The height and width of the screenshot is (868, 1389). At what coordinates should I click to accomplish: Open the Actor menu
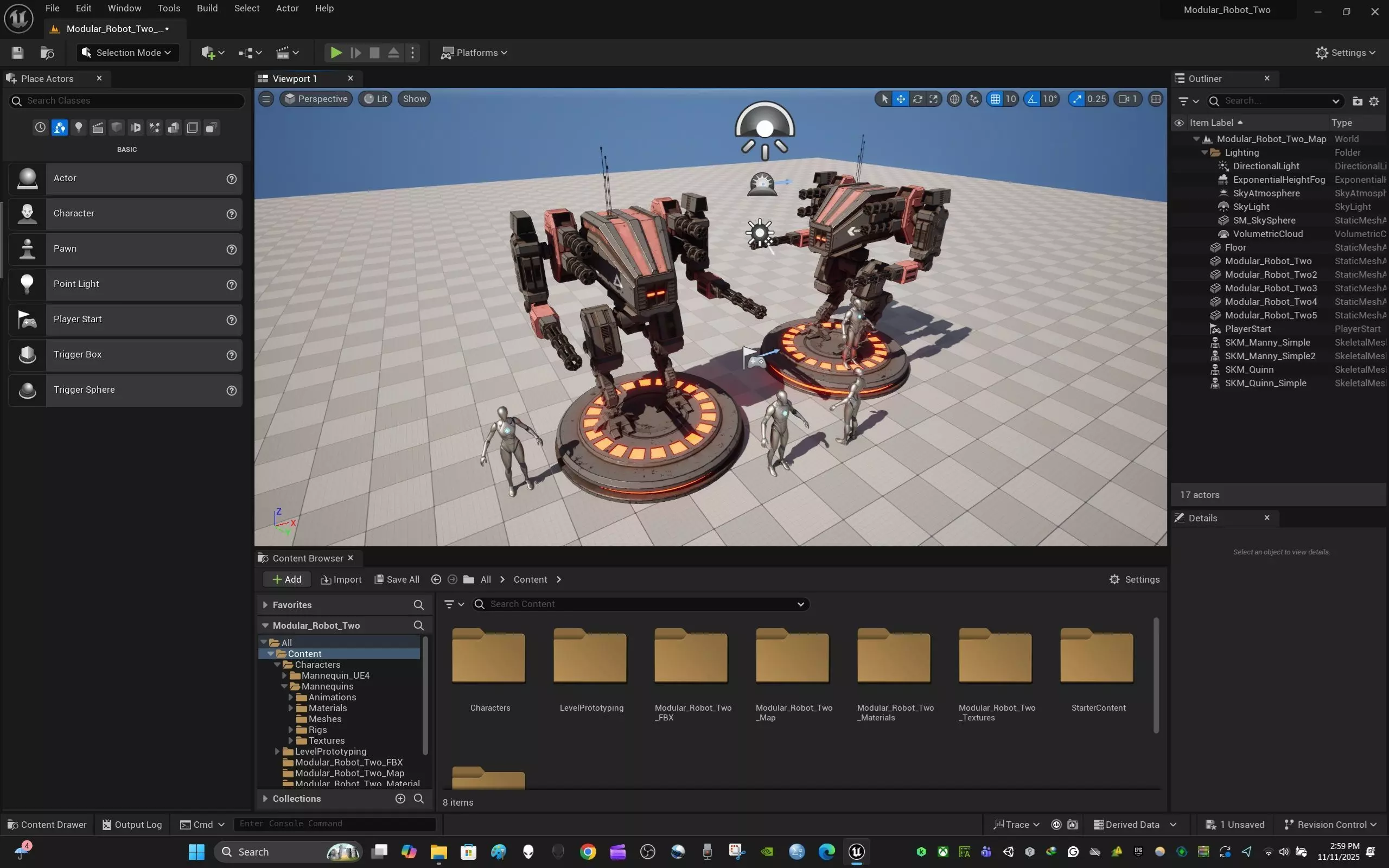pos(287,8)
